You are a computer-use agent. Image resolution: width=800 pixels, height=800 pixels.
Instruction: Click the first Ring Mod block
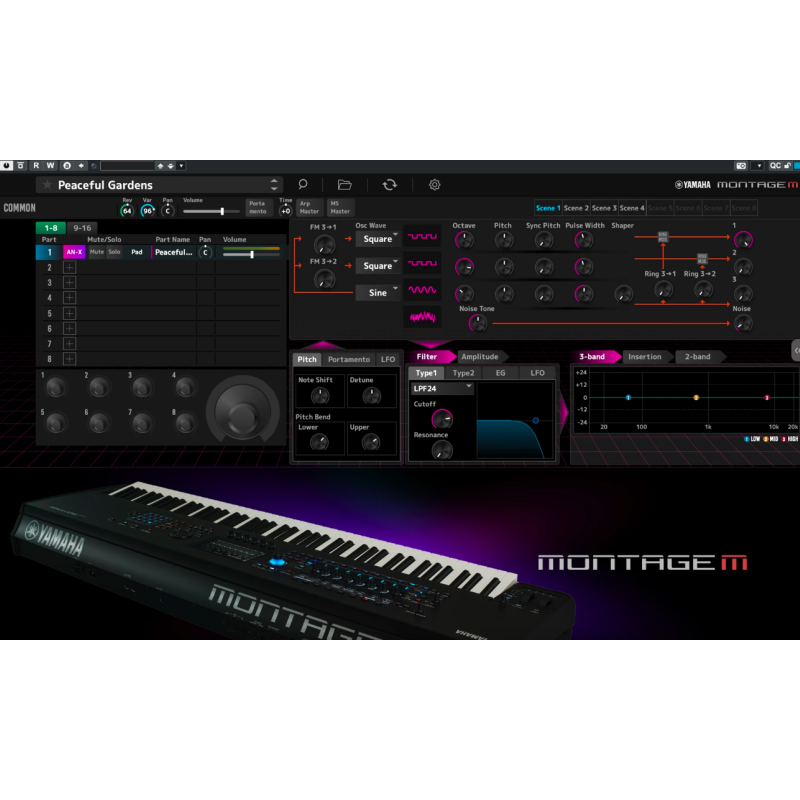(663, 237)
